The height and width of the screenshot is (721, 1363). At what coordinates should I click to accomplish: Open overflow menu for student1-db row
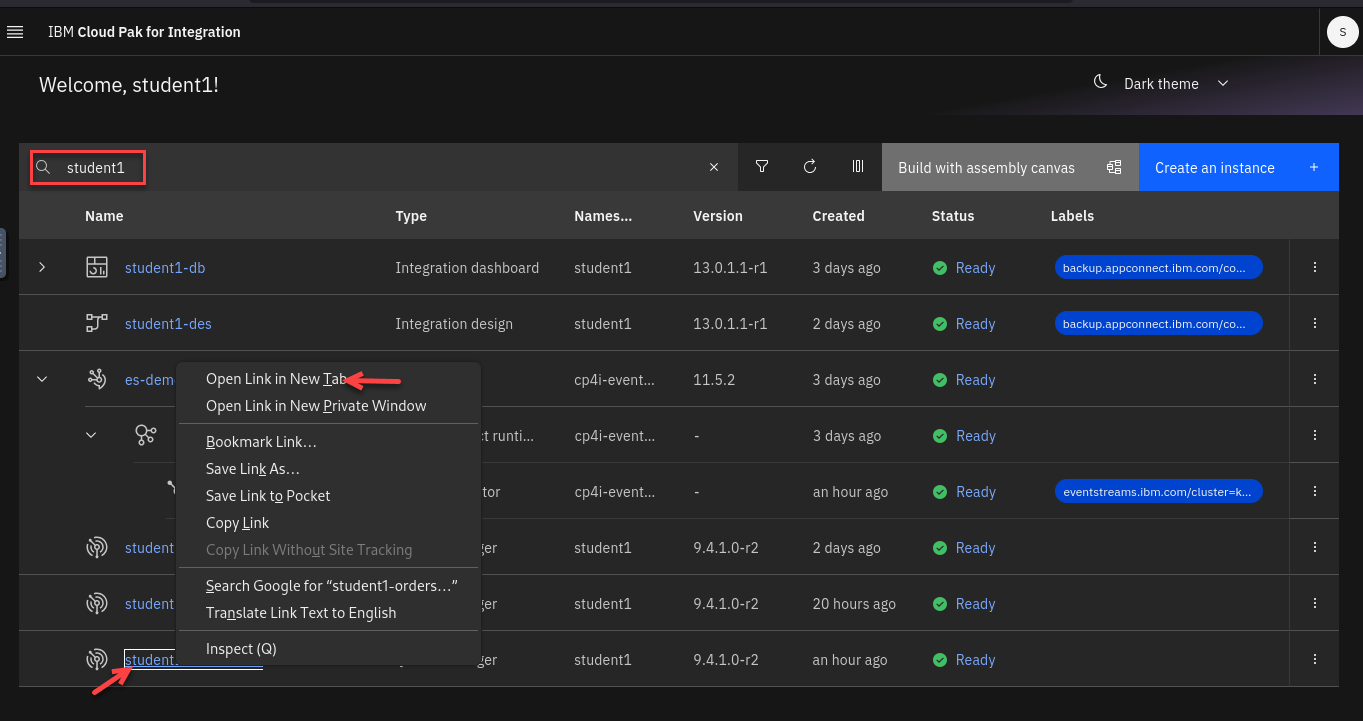1315,268
